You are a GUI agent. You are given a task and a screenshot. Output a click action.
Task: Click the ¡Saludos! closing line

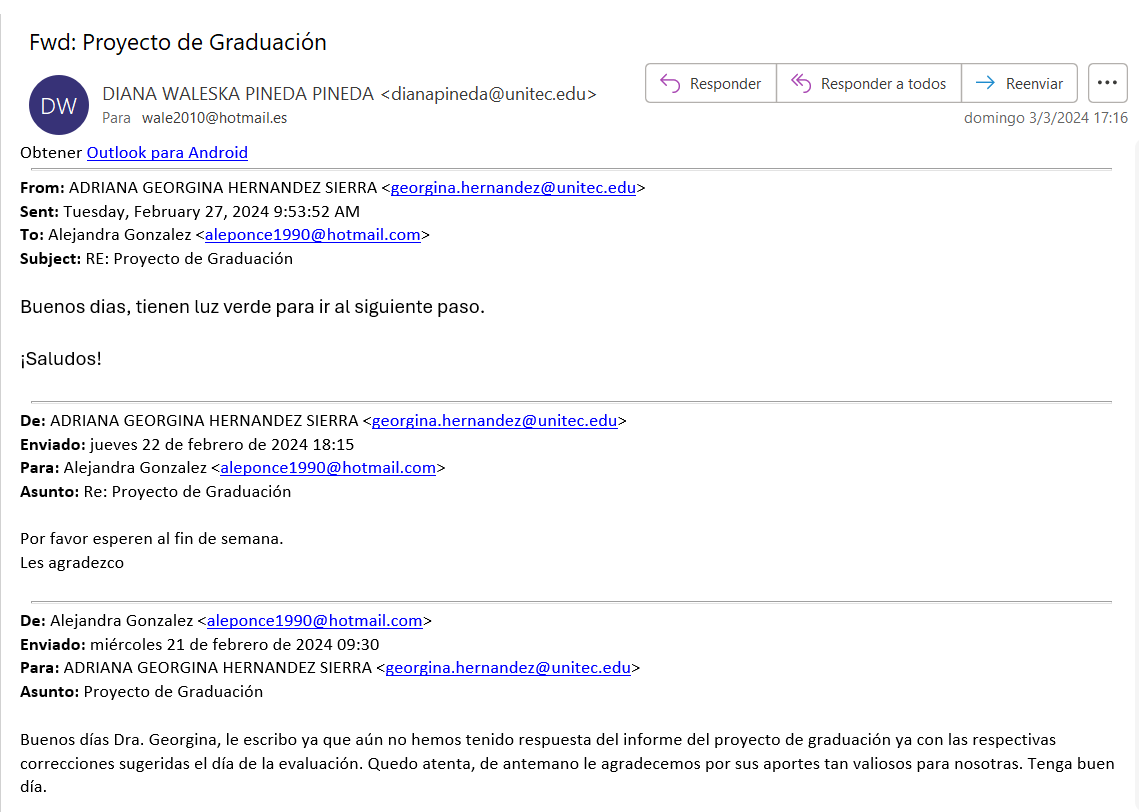(x=61, y=358)
